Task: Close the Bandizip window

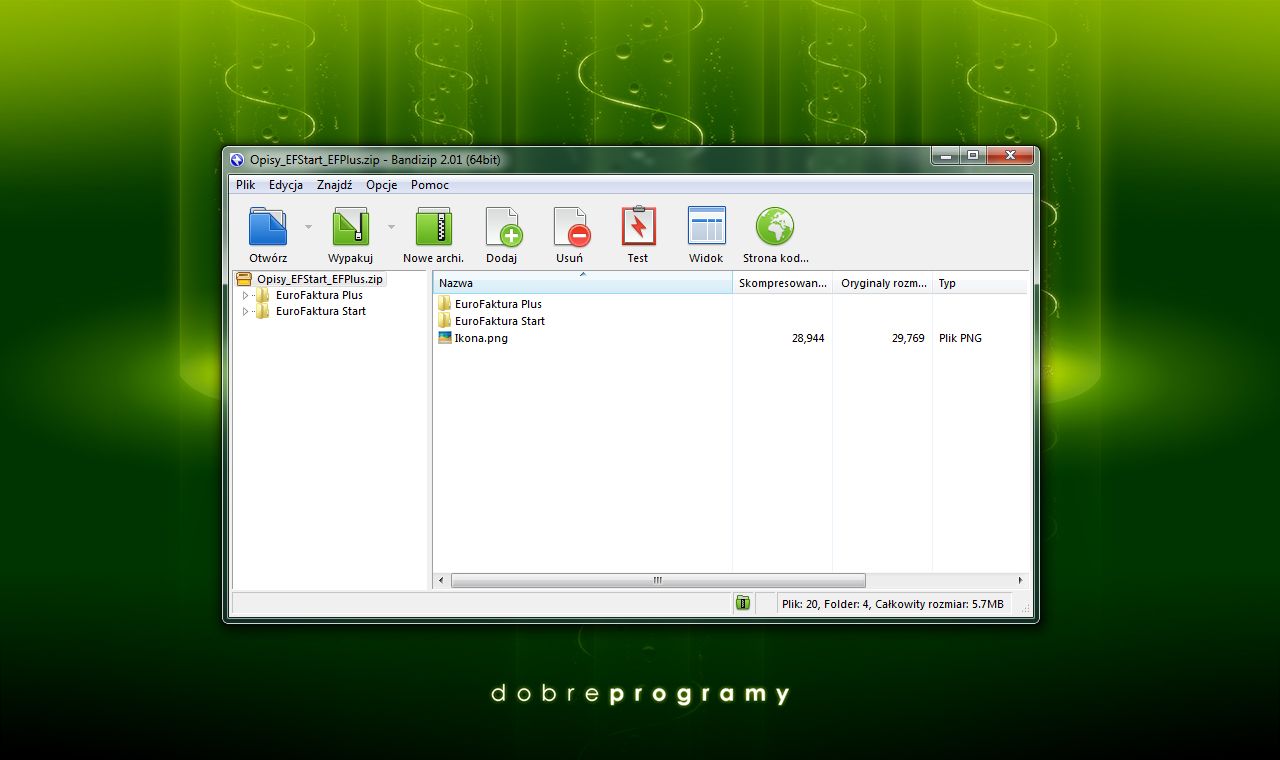Action: point(1010,156)
